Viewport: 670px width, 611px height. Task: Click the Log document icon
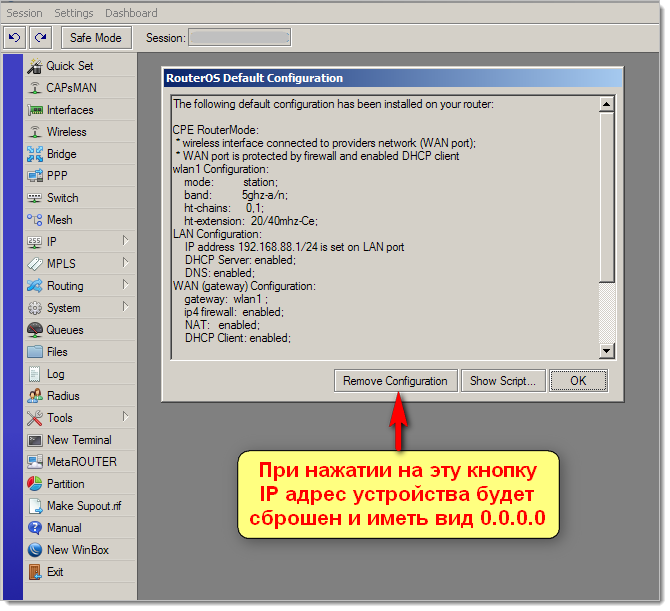point(35,374)
